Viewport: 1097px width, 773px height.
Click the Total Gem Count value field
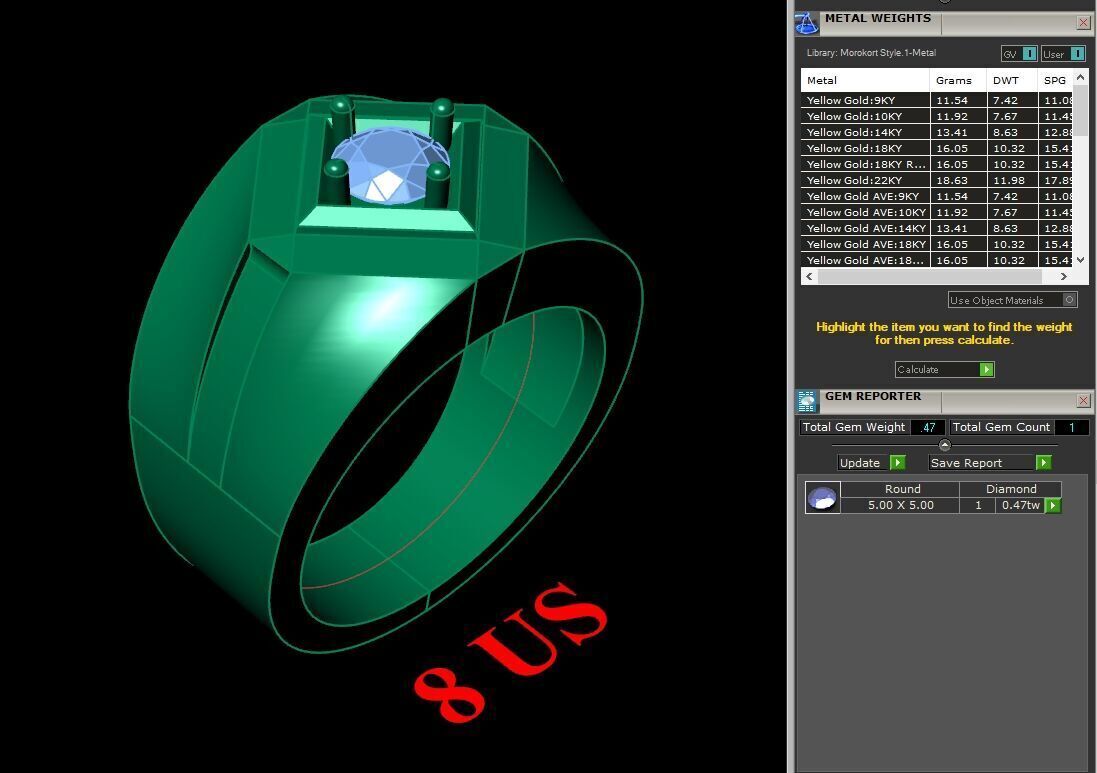click(1072, 427)
